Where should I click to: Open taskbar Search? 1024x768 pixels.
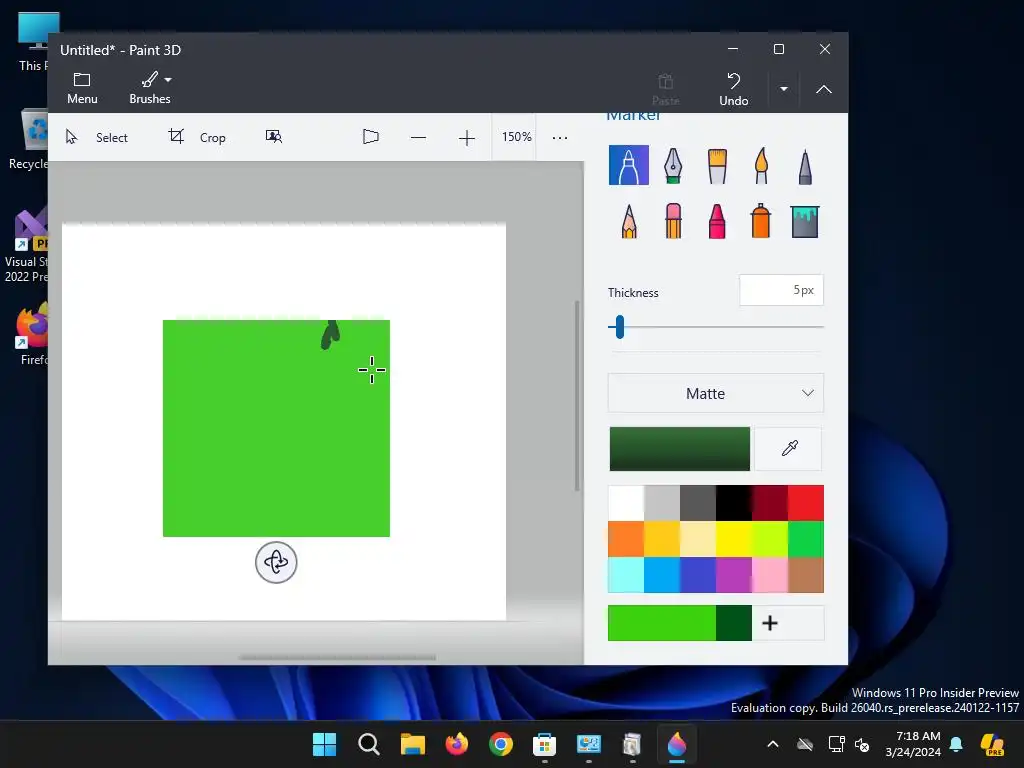pyautogui.click(x=368, y=744)
